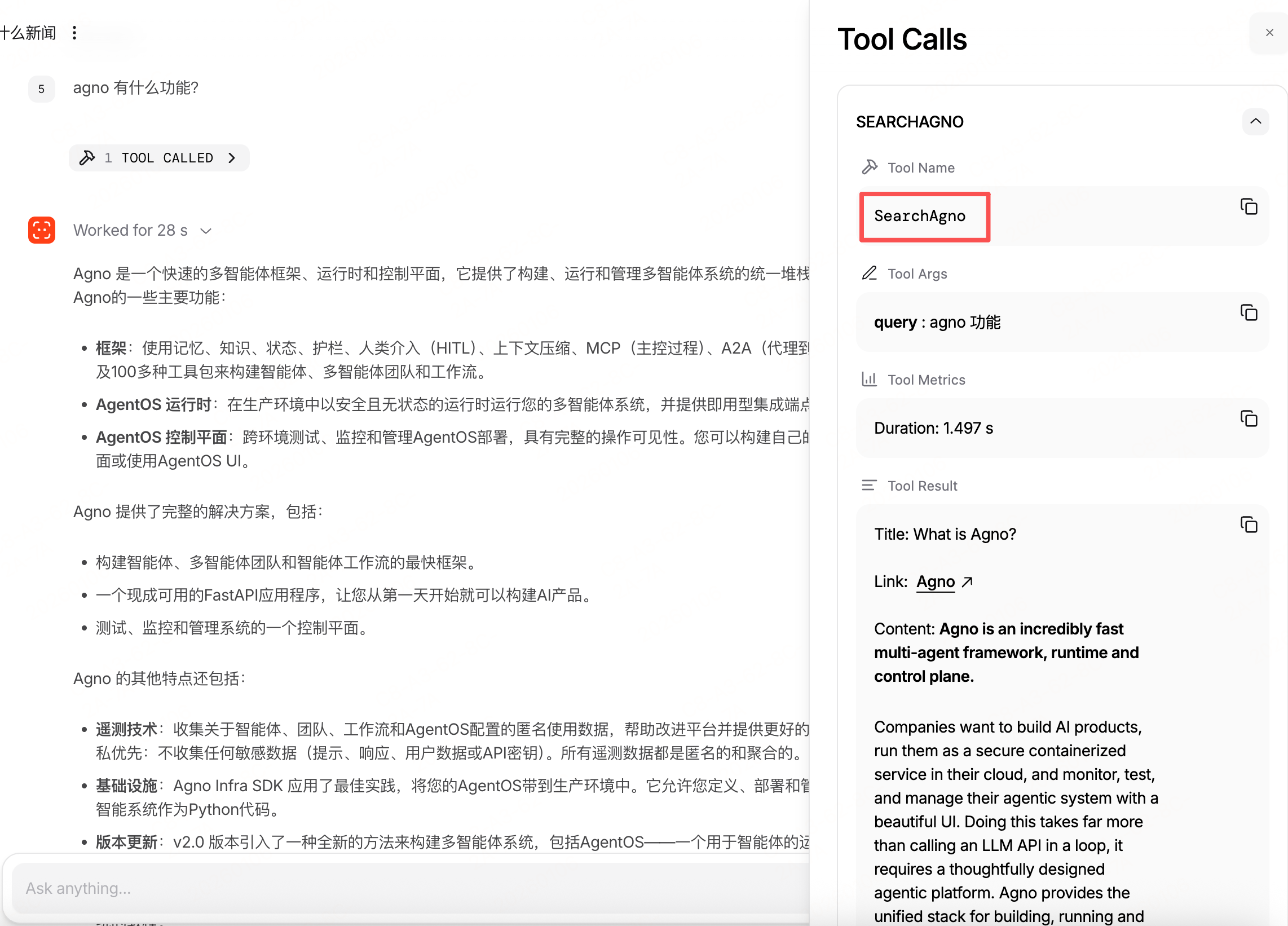The height and width of the screenshot is (926, 1288).
Task: Click the red agent avatar icon
Action: [42, 230]
